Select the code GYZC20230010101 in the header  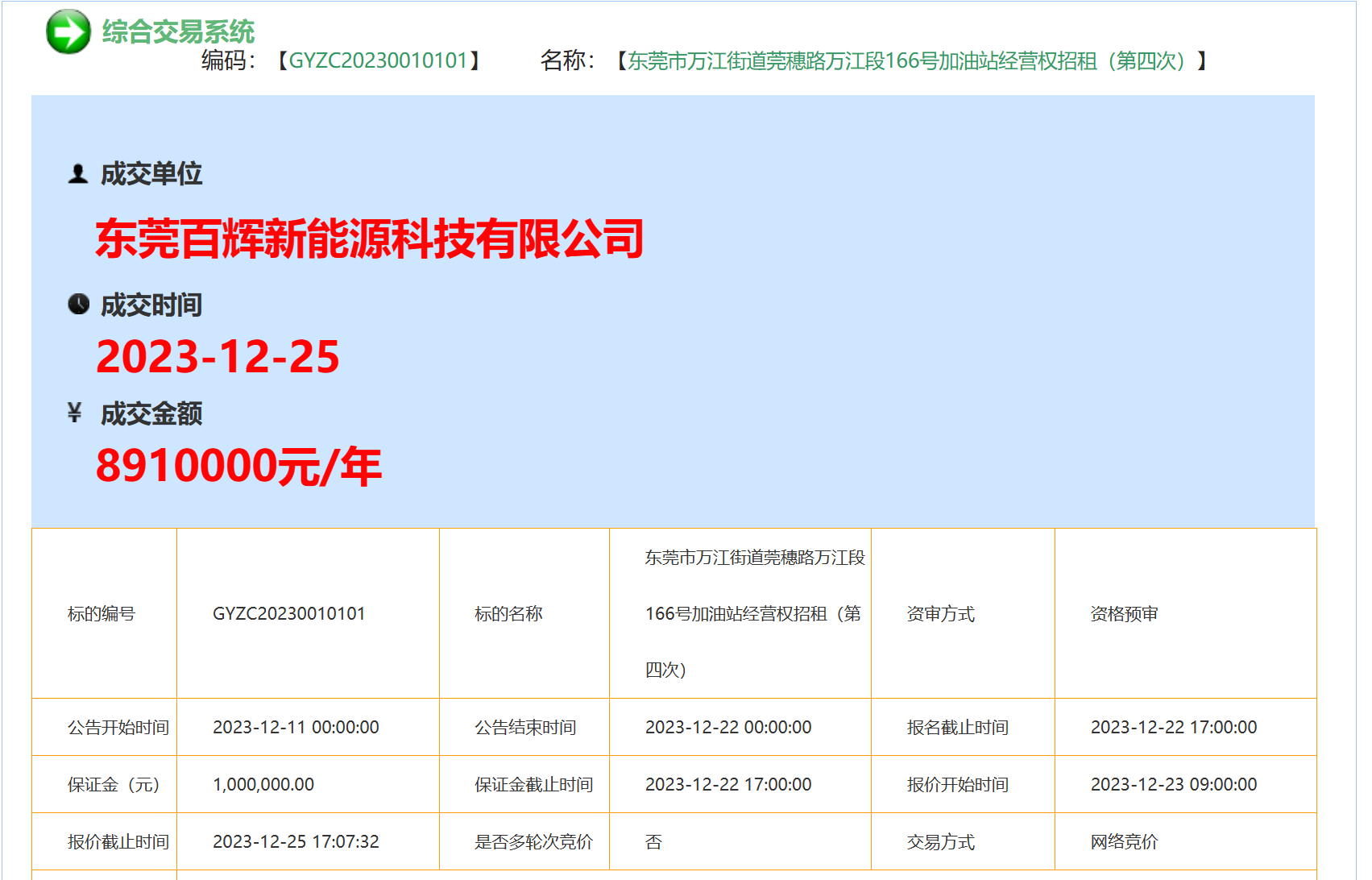click(x=378, y=60)
